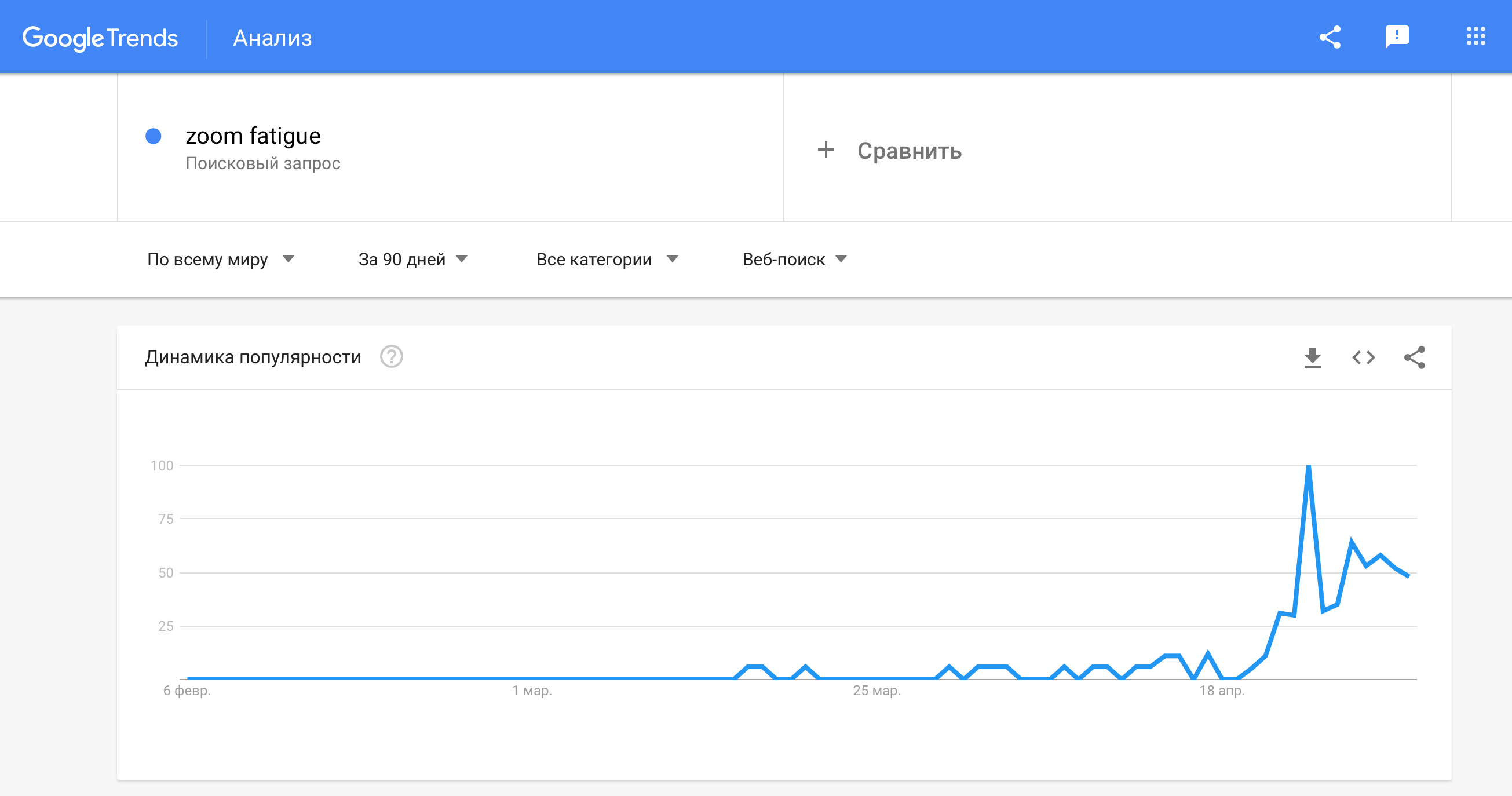Viewport: 1512px width, 796px height.
Task: Click the chart peak at 100
Action: (1308, 467)
